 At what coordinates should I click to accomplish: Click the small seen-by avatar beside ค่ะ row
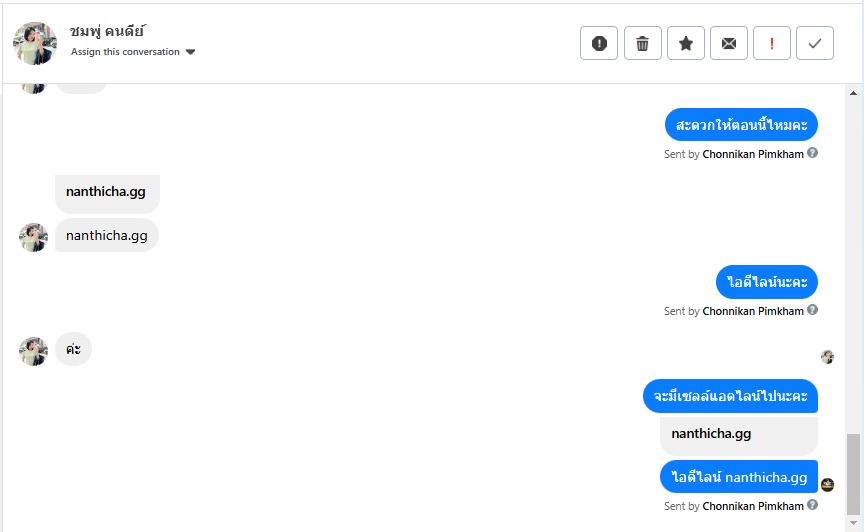[827, 357]
